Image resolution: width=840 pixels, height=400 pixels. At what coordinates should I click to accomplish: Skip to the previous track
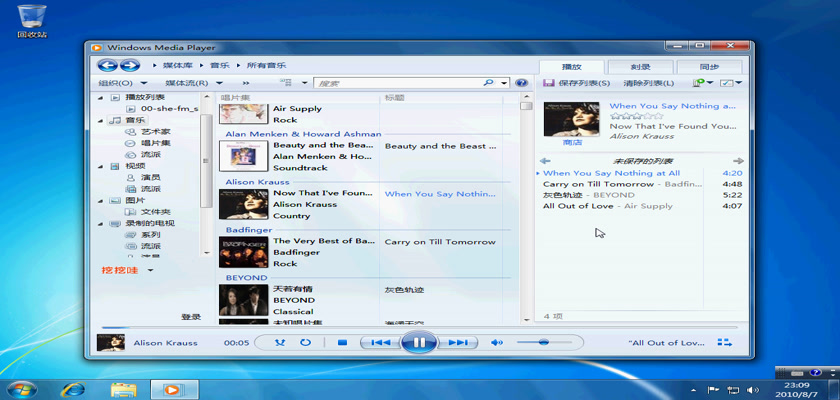point(380,343)
